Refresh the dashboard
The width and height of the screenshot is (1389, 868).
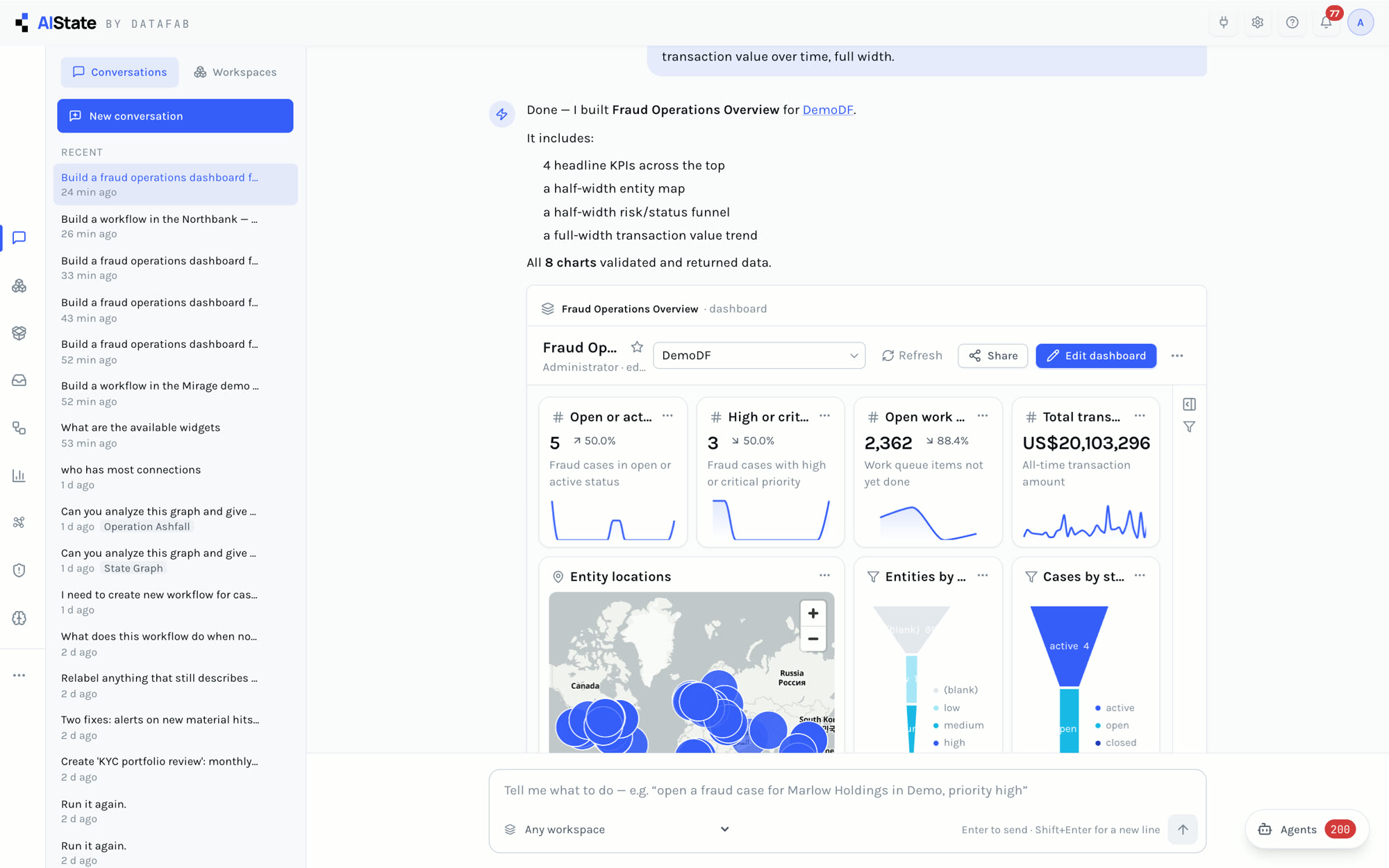click(x=912, y=356)
